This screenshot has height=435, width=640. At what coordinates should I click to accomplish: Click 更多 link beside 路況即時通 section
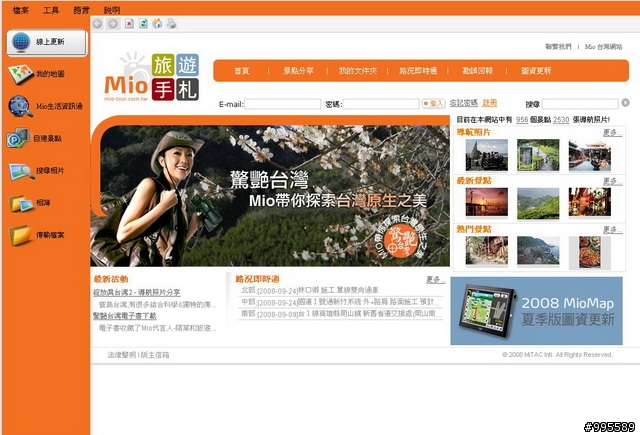(436, 280)
